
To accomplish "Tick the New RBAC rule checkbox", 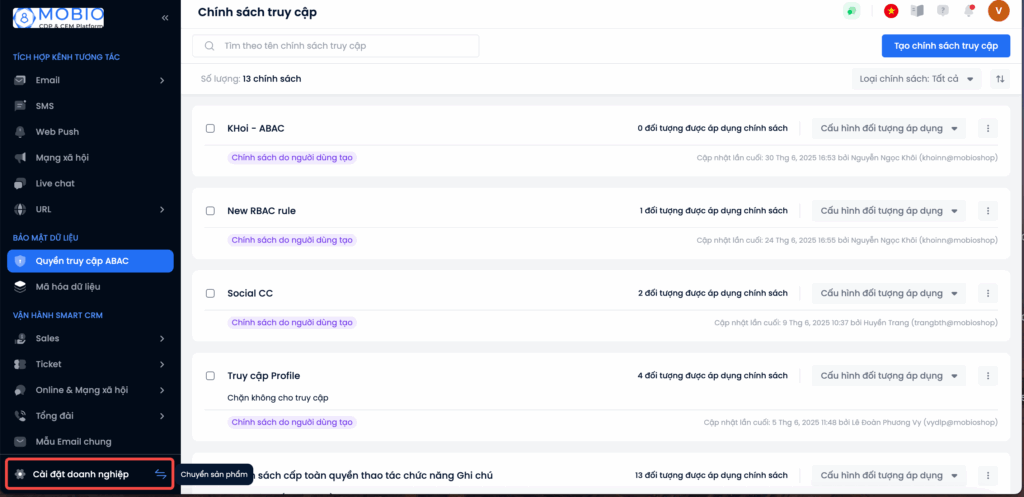I will [x=210, y=211].
